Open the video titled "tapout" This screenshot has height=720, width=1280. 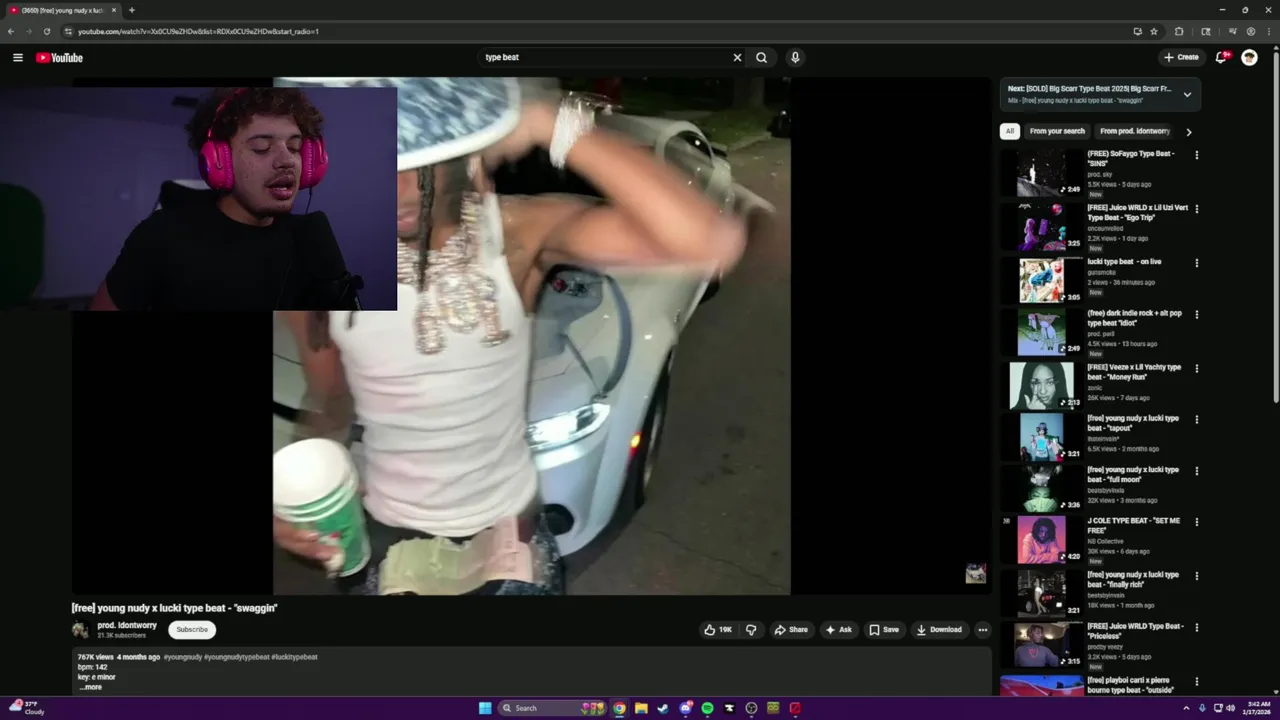1133,423
